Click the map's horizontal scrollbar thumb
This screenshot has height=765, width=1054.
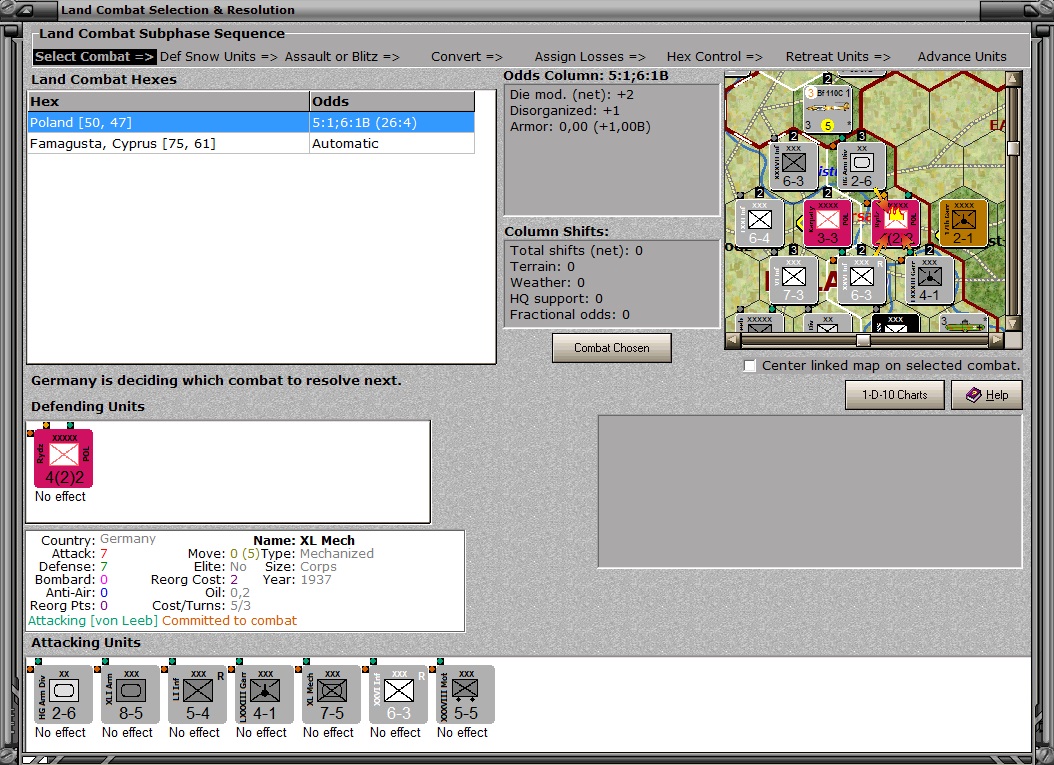click(863, 340)
